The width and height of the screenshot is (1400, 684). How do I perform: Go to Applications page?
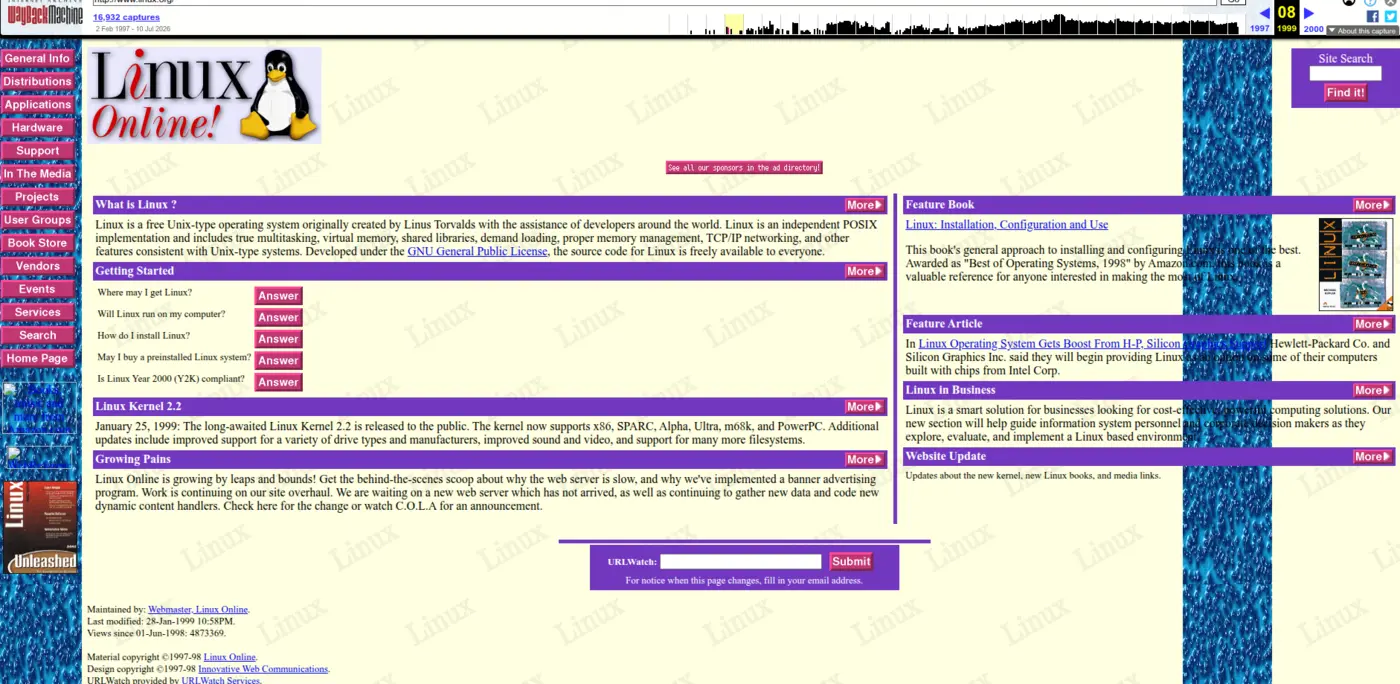(x=37, y=104)
